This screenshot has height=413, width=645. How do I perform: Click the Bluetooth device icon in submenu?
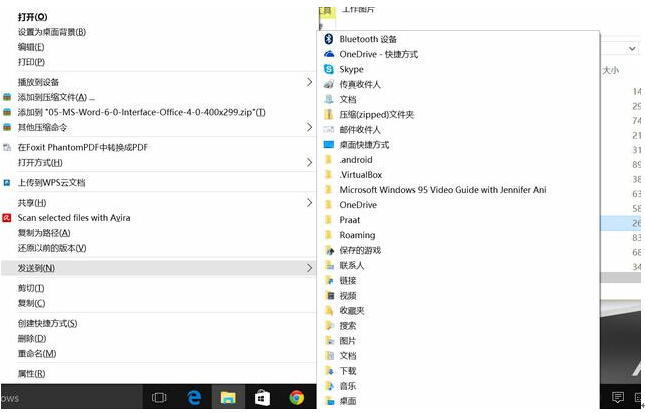(328, 39)
